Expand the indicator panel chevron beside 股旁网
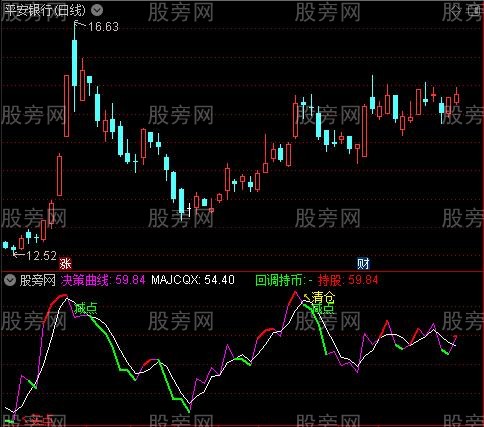This screenshot has width=484, height=427. 10,280
